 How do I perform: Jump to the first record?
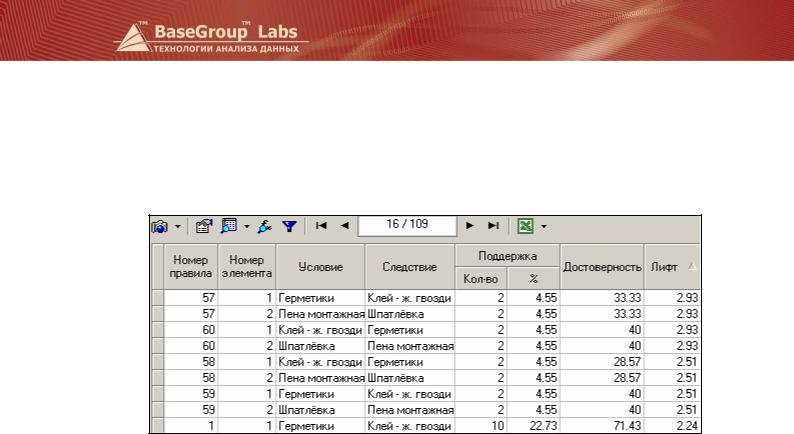321,226
